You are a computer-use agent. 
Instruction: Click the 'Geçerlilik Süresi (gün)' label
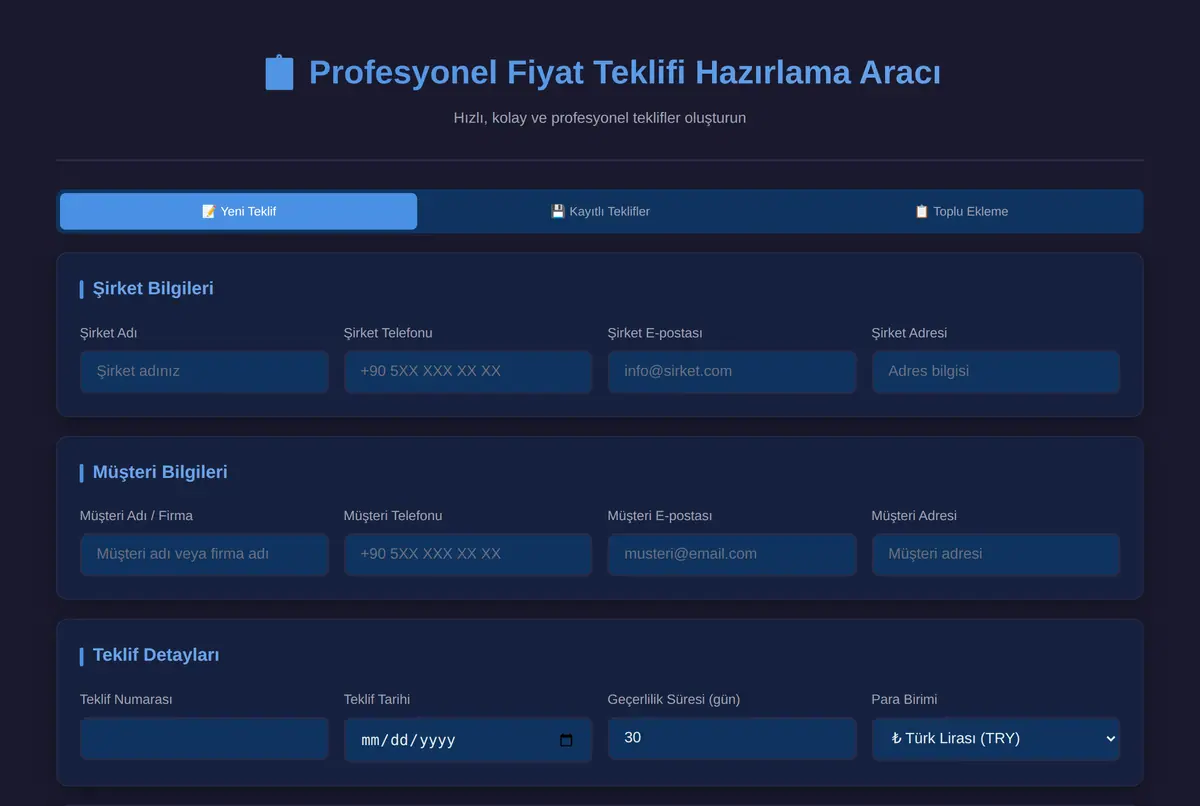tap(674, 700)
